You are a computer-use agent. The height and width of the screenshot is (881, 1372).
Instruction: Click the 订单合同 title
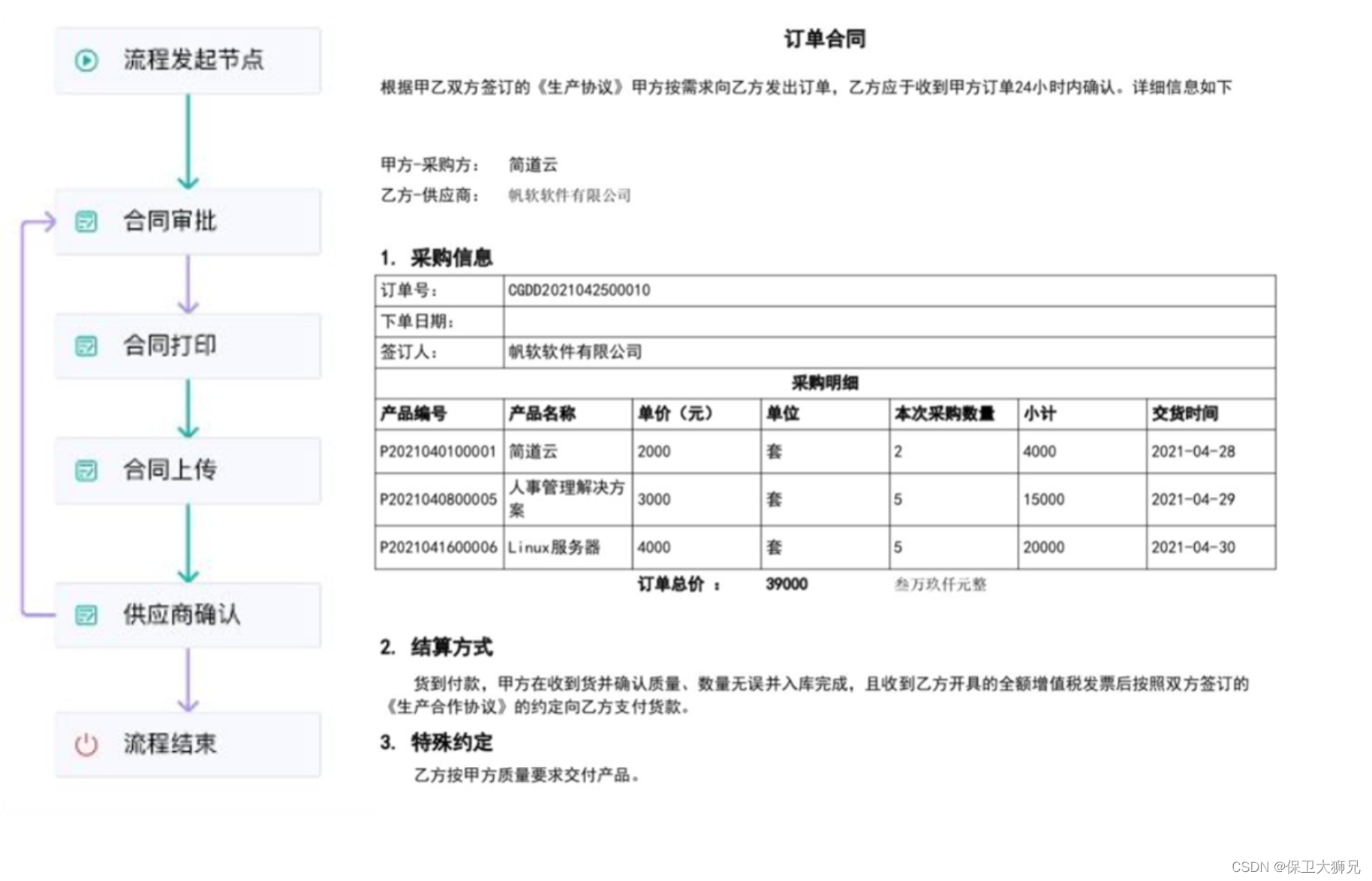825,39
